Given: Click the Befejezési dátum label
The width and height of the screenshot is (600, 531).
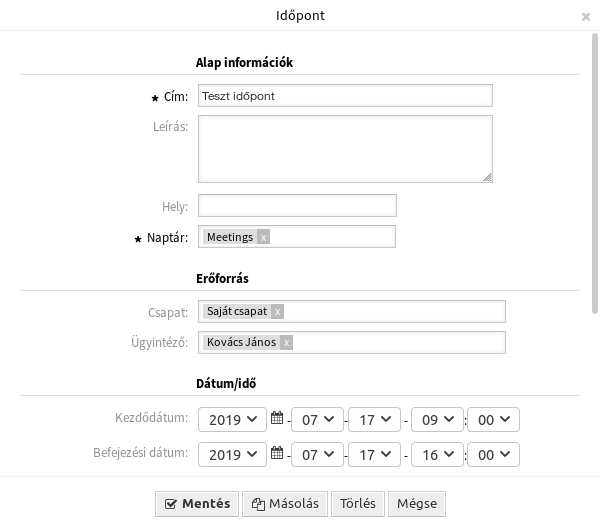Looking at the screenshot, I should [141, 453].
